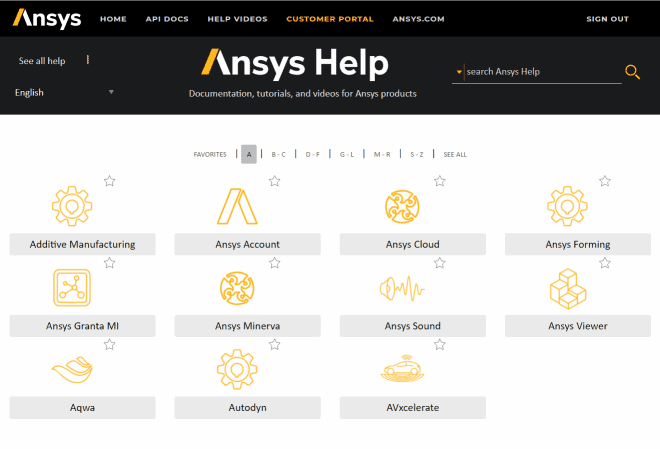Screen dimensions: 660x449
Task: Select the FAVORITES filter tab
Action: pyautogui.click(x=210, y=154)
